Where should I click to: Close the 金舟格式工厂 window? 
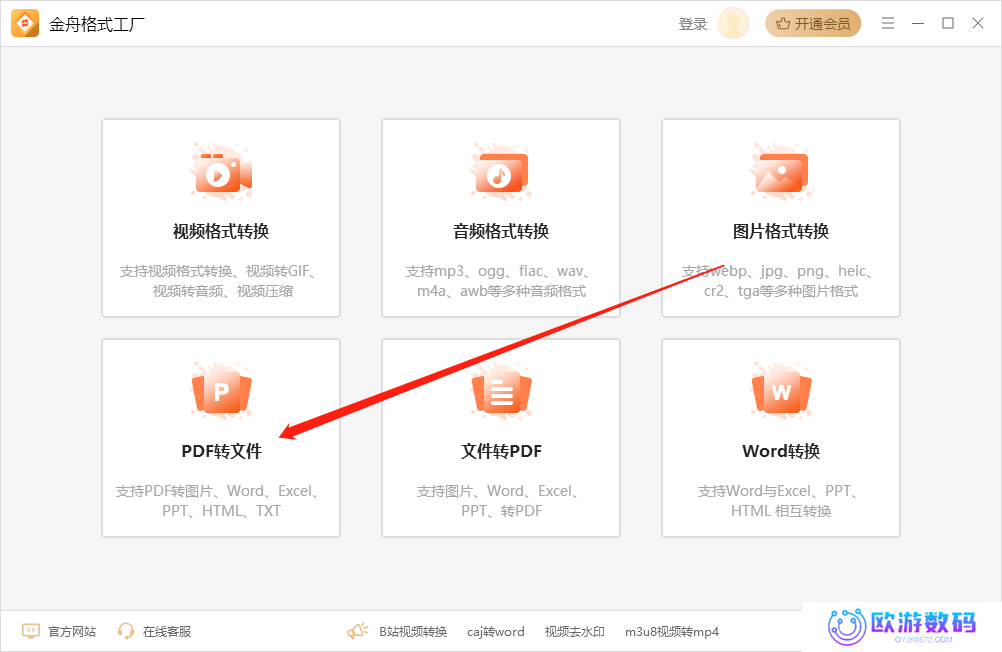coord(978,24)
